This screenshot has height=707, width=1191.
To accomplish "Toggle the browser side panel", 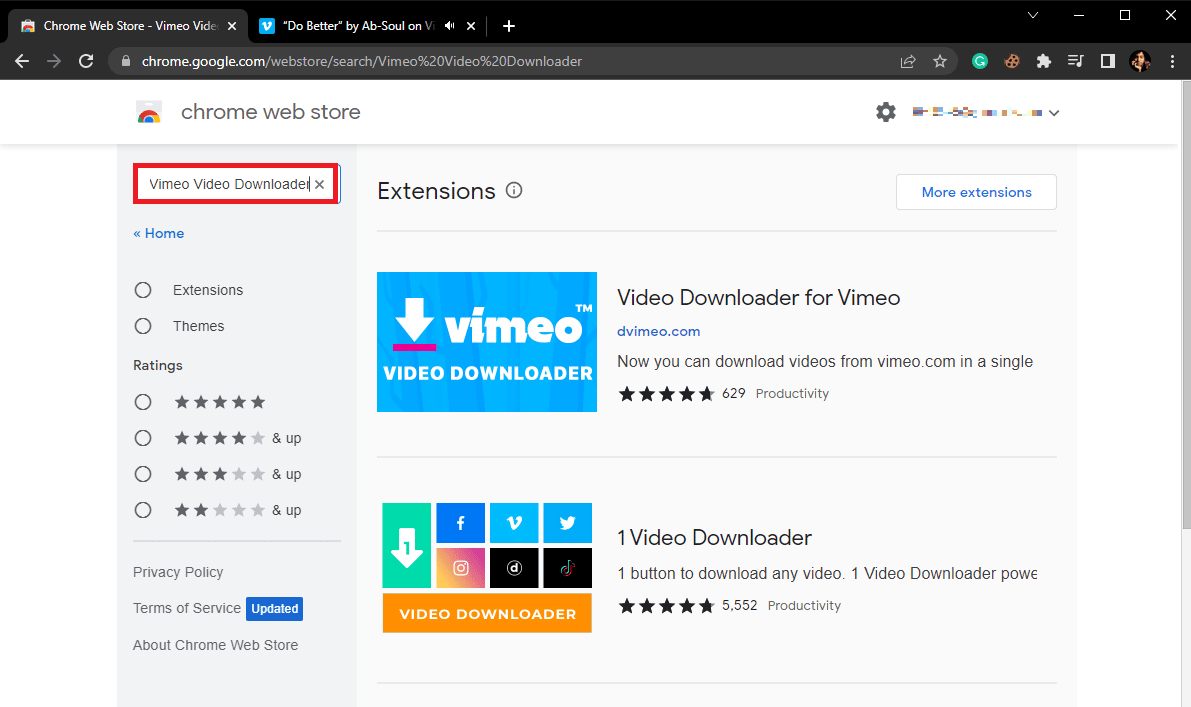I will [1107, 62].
